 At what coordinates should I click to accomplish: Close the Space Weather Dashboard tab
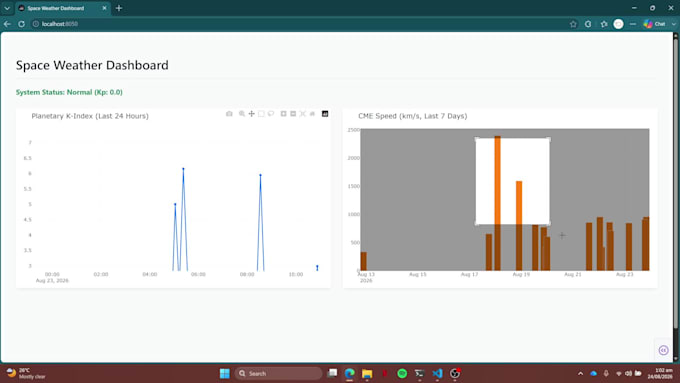[105, 8]
